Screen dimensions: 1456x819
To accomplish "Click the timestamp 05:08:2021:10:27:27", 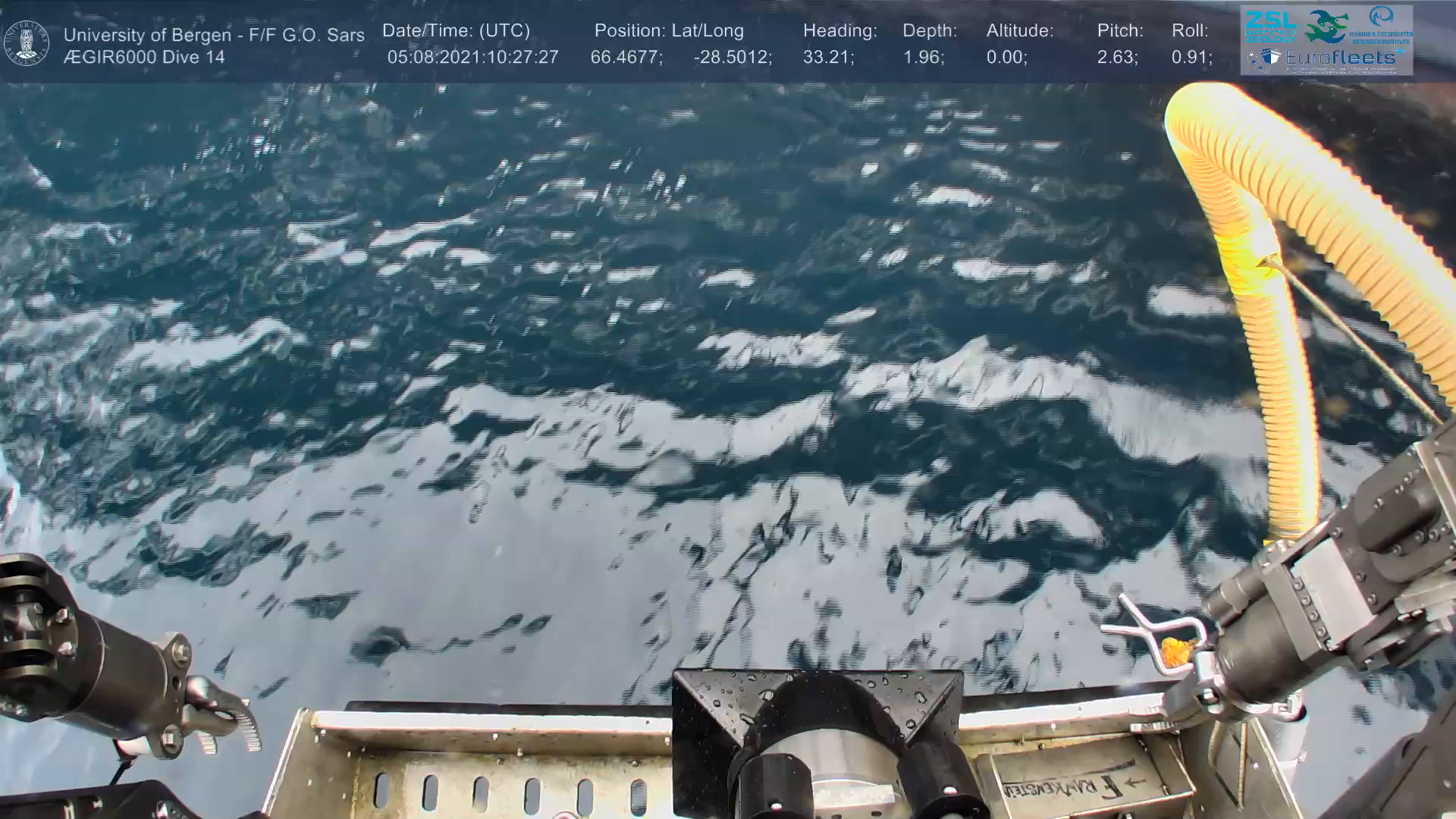I will (x=472, y=58).
